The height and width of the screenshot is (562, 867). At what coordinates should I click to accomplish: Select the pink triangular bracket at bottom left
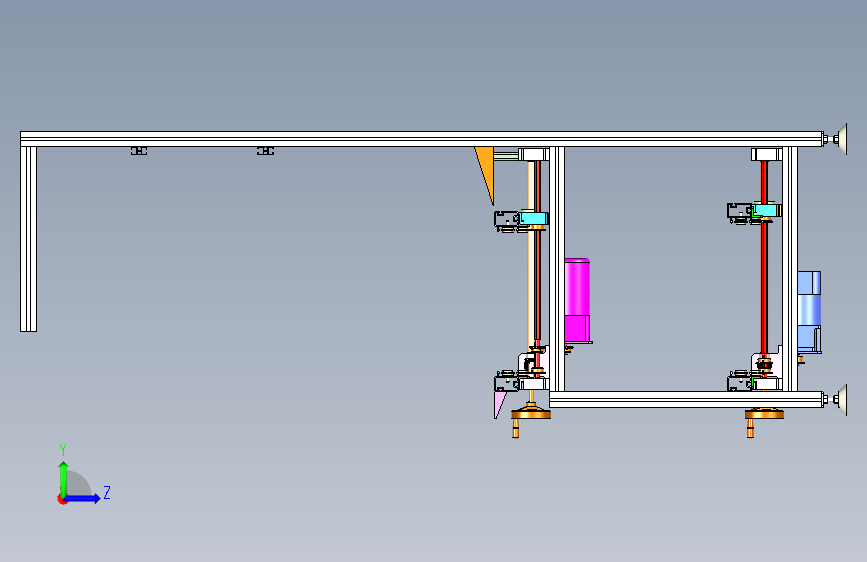click(x=499, y=404)
